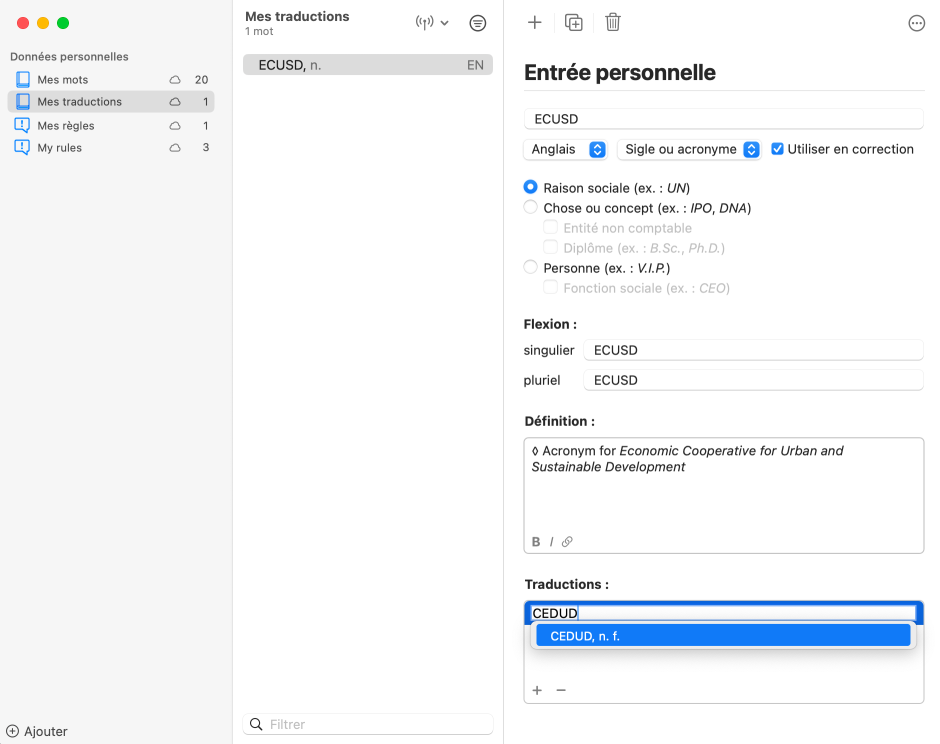This screenshot has height=744, width=940.
Task: Open the Anglais language dropdown
Action: point(566,149)
